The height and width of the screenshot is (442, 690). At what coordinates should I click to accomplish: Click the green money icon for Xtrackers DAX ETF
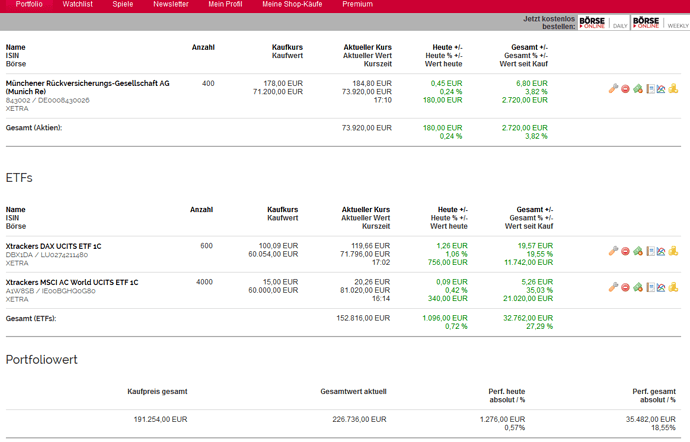[x=638, y=252]
